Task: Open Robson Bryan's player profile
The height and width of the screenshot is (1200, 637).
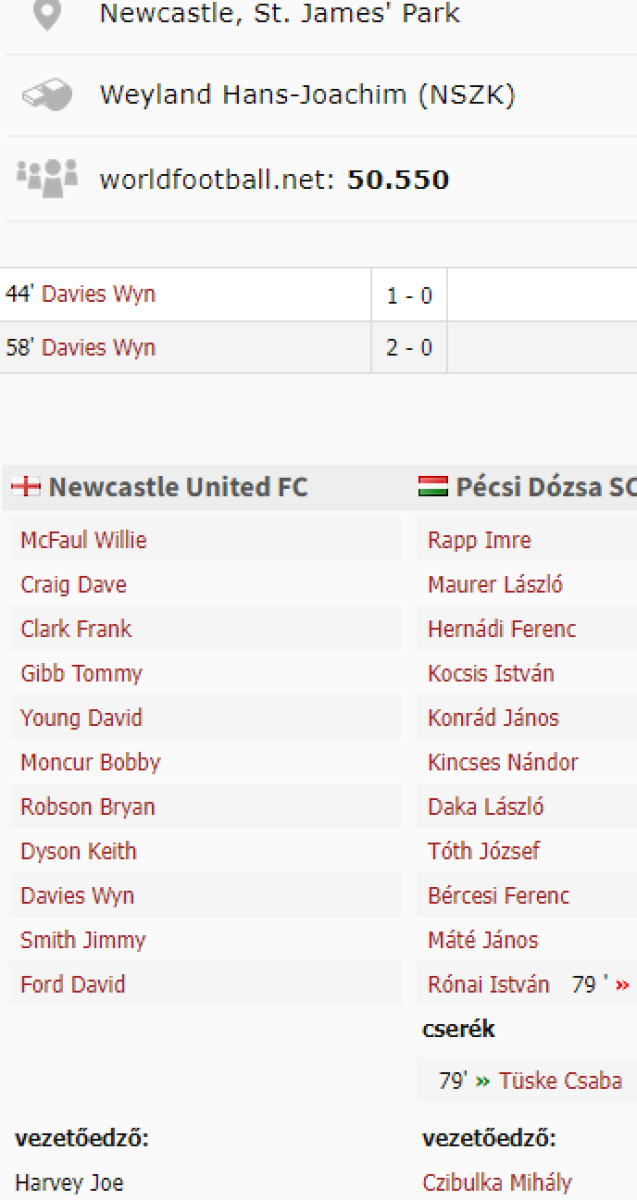Action: click(x=87, y=807)
